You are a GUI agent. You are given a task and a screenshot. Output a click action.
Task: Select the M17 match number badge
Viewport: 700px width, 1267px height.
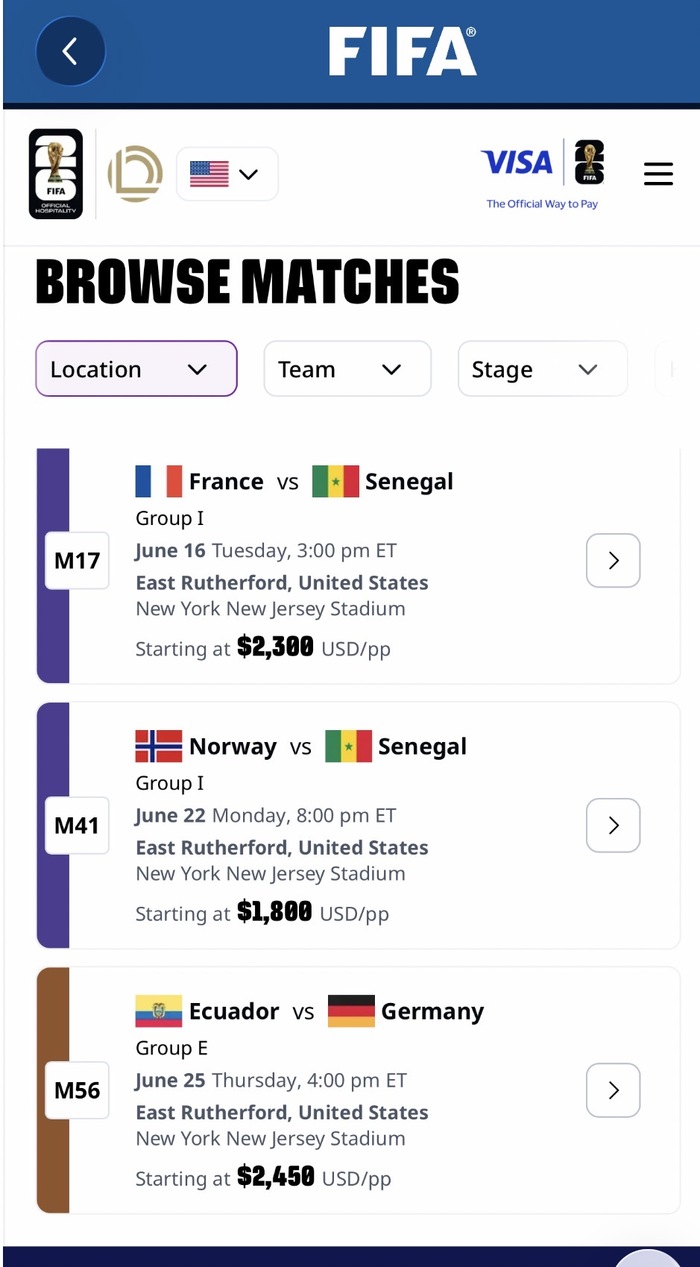click(x=77, y=561)
